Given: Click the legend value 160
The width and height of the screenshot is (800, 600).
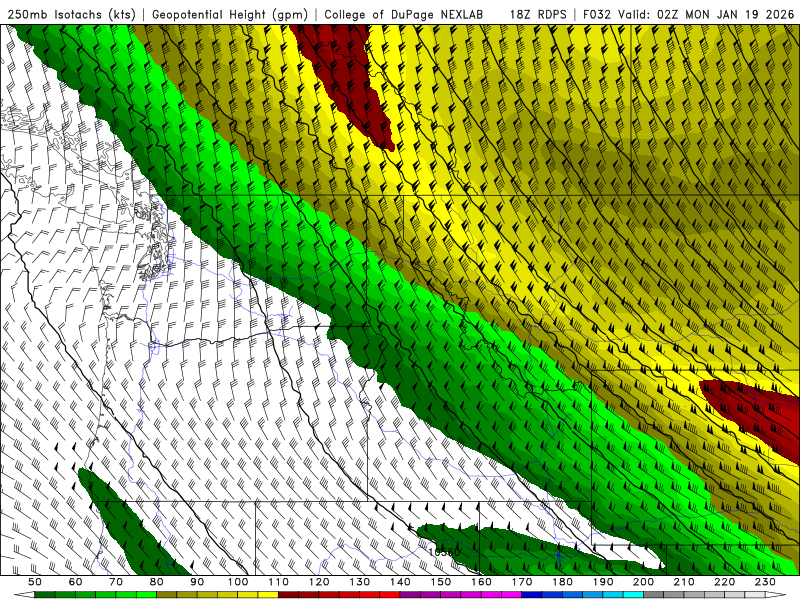Looking at the screenshot, I should tap(481, 582).
